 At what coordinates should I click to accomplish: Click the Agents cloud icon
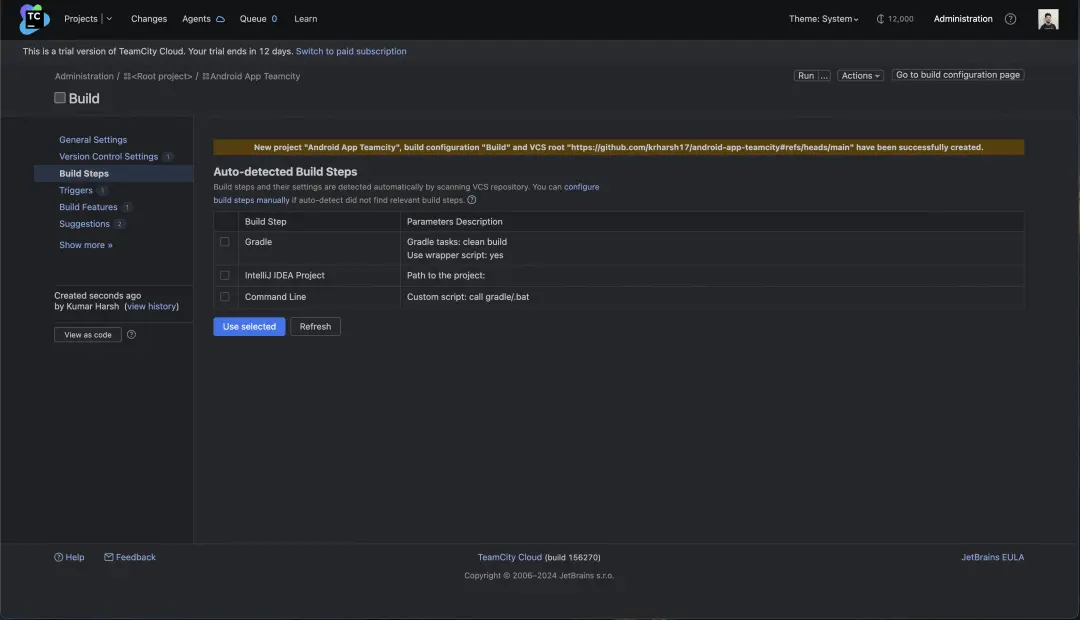(220, 19)
